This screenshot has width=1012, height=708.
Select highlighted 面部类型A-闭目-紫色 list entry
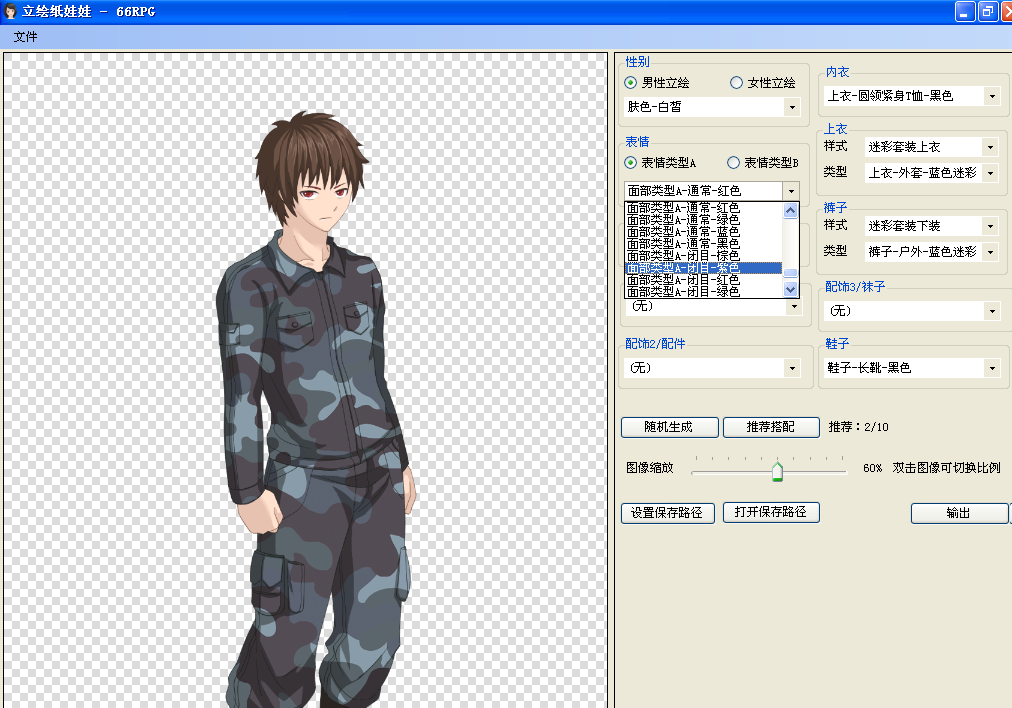point(703,268)
